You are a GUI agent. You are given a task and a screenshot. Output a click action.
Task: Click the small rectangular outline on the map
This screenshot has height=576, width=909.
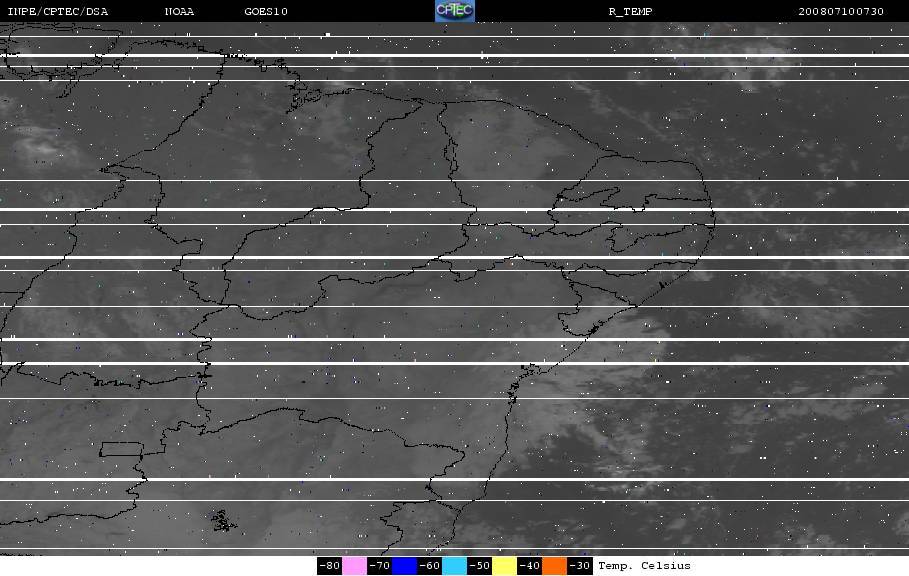[x=121, y=449]
